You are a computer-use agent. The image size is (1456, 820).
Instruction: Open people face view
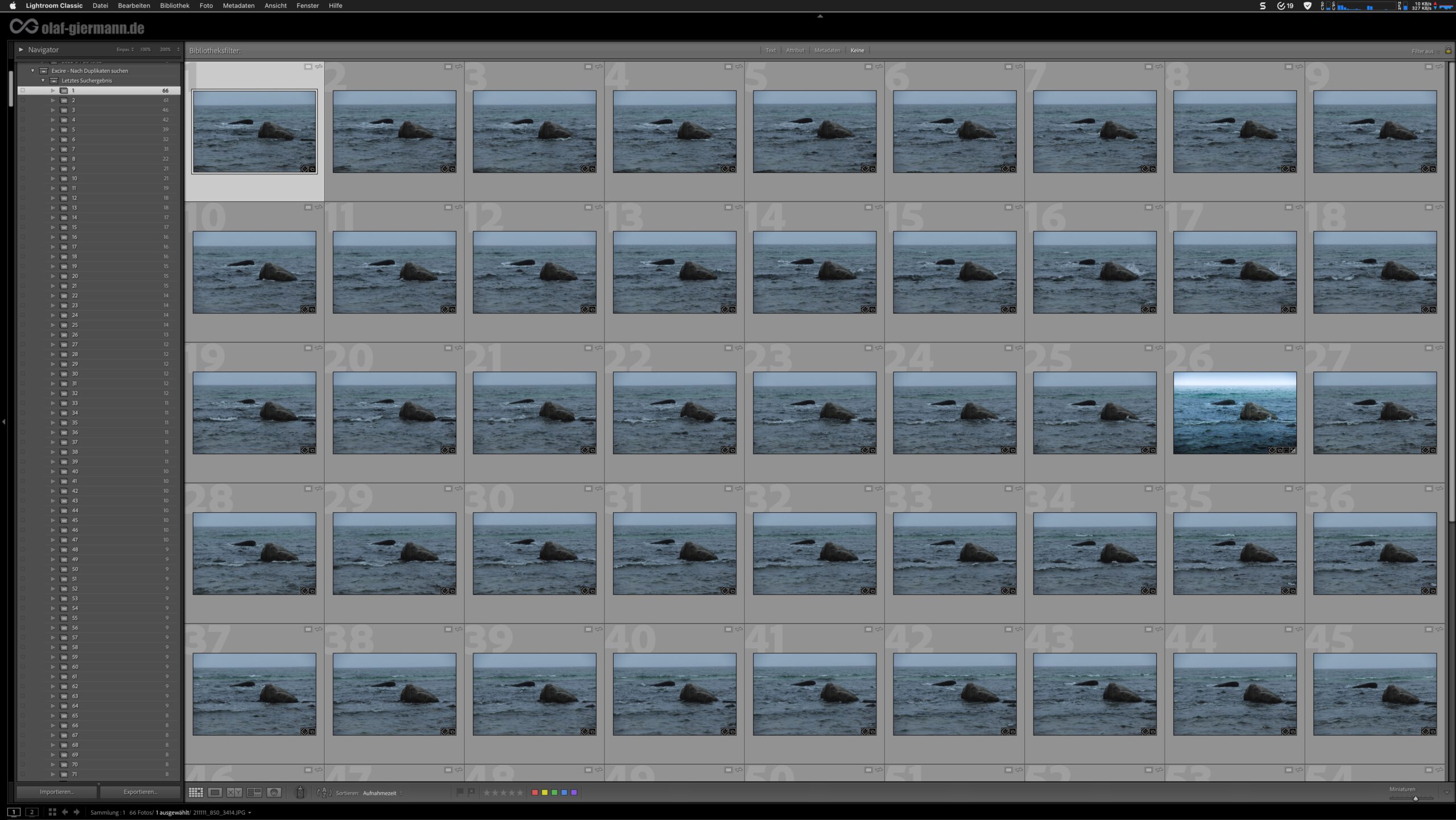click(274, 793)
